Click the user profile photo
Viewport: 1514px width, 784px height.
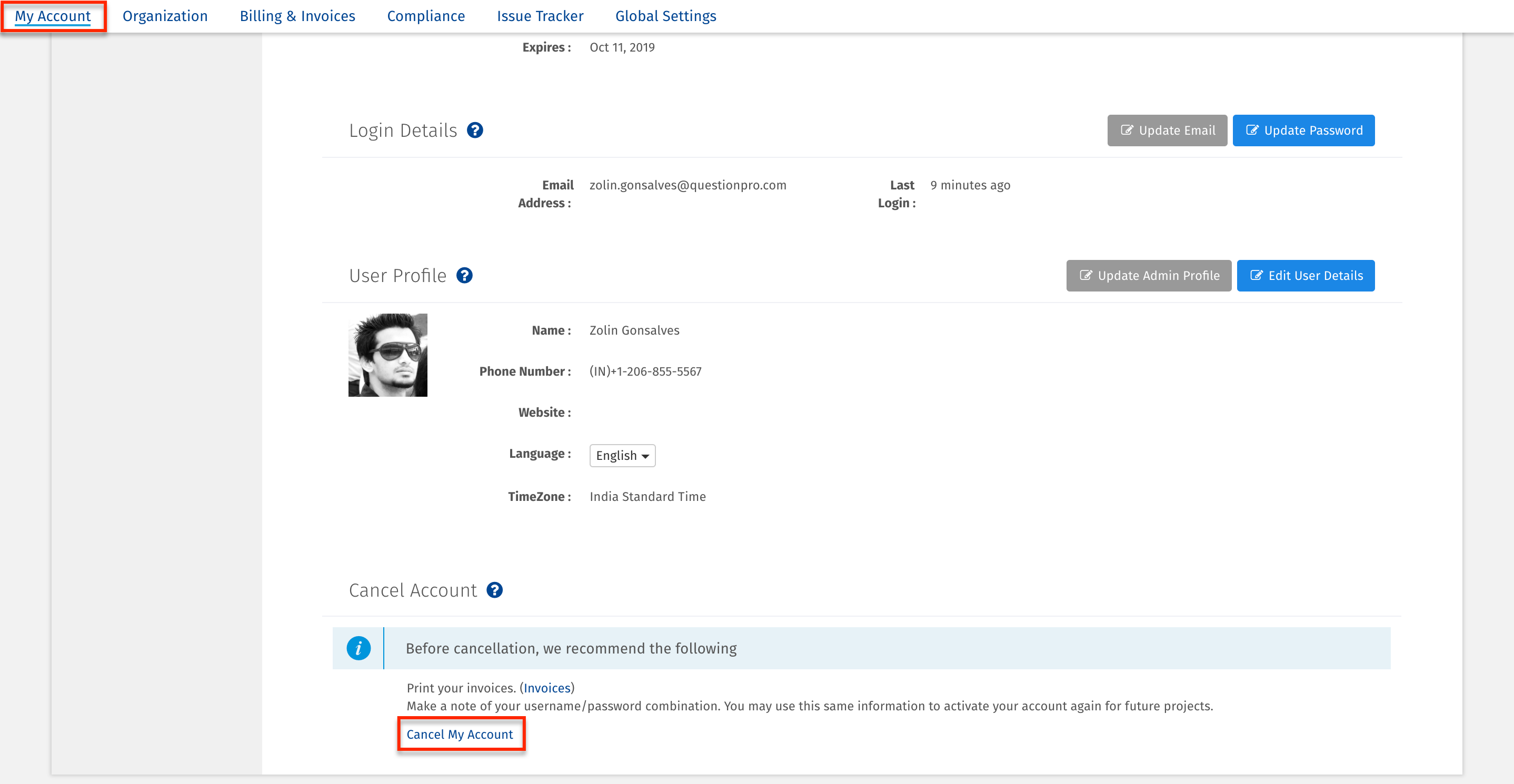tap(387, 355)
